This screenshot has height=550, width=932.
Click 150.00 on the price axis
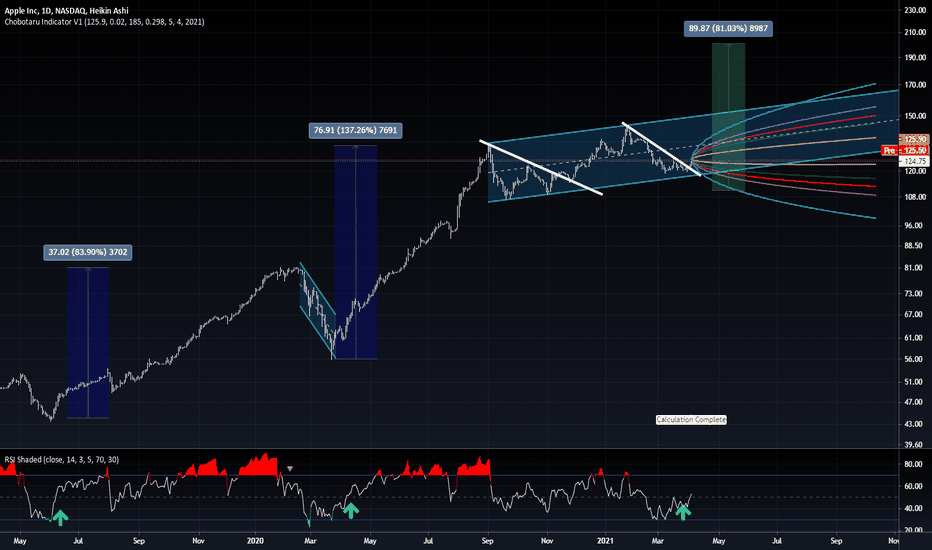point(915,116)
